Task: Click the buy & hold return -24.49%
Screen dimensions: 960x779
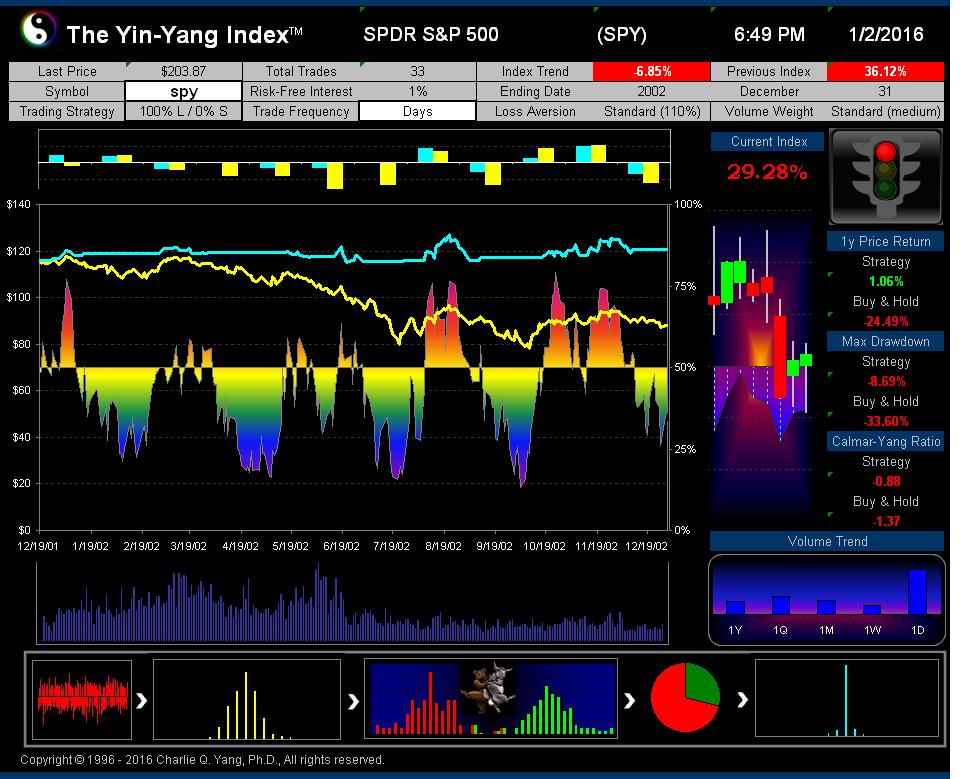Action: (x=886, y=322)
